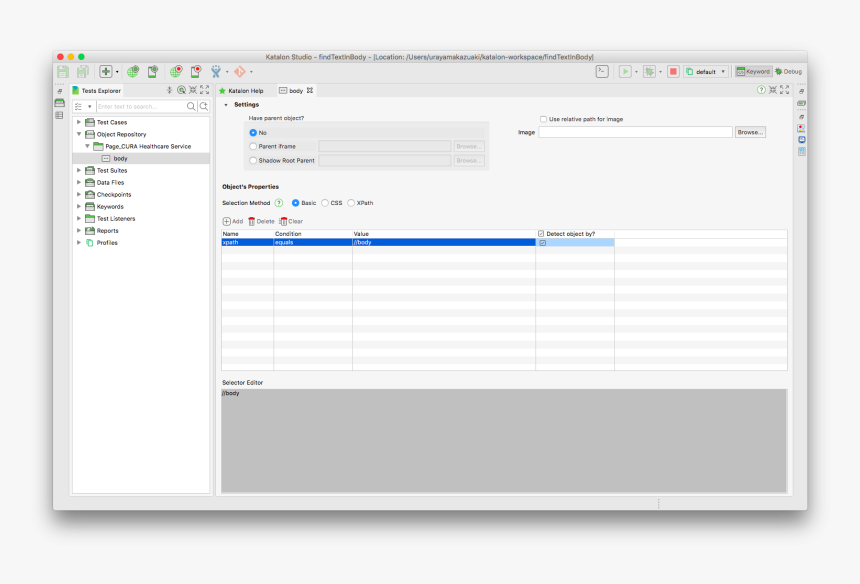860x584 pixels.
Task: Select the XPath selection method
Action: point(351,203)
